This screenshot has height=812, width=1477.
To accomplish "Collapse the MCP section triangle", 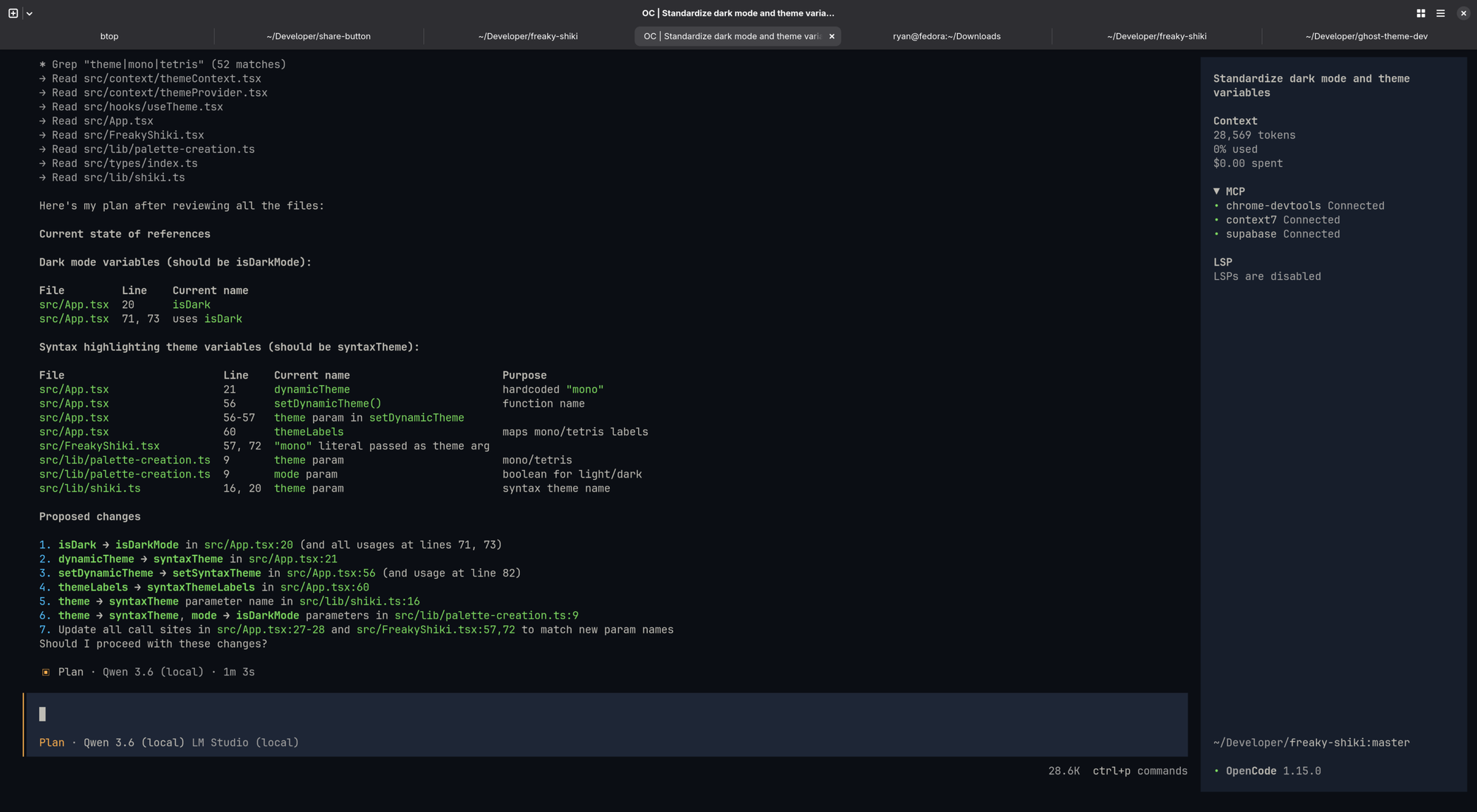I will (1216, 191).
